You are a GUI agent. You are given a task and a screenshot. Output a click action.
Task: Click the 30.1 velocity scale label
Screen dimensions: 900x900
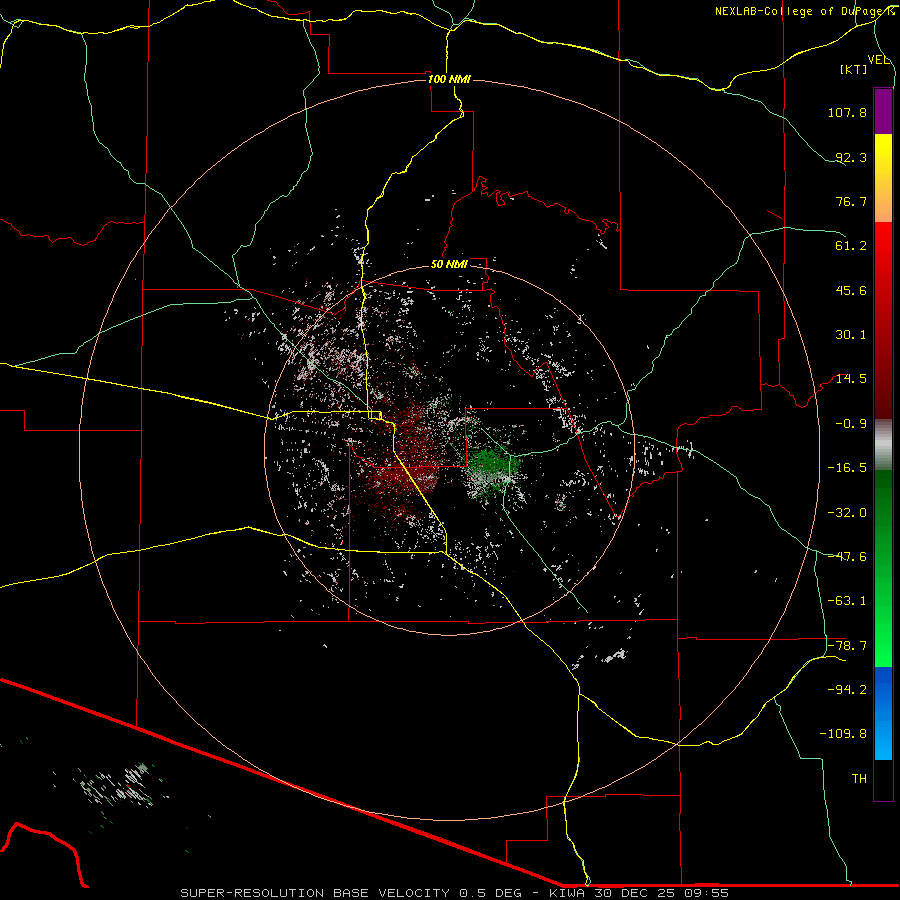[851, 335]
